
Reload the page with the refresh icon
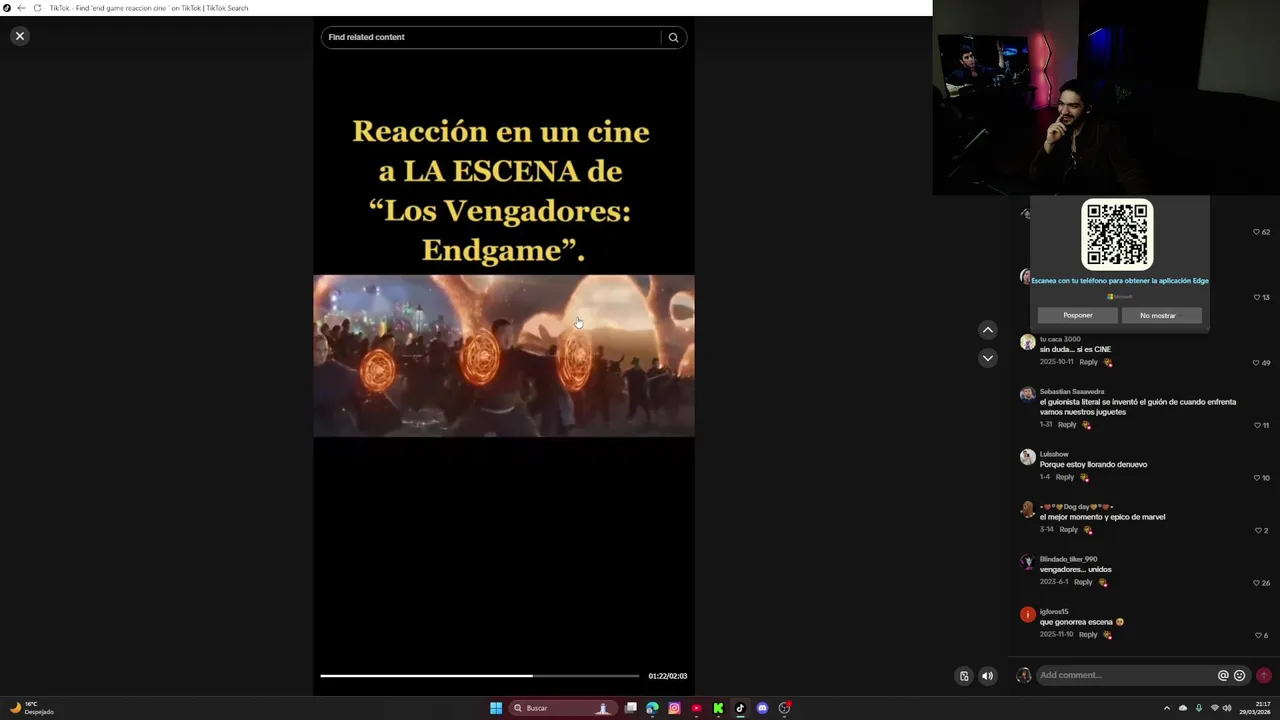[x=37, y=8]
